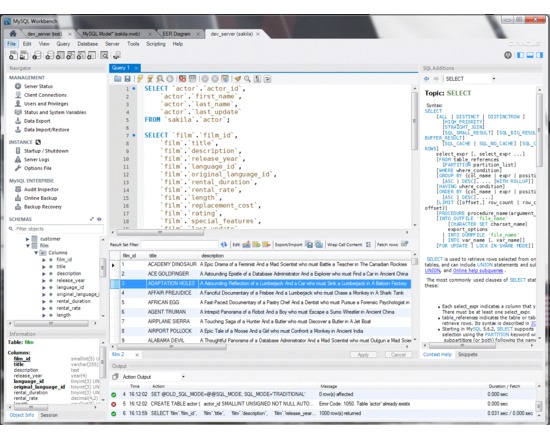Open search table data tool
This screenshot has width=550, height=440.
(104, 55)
